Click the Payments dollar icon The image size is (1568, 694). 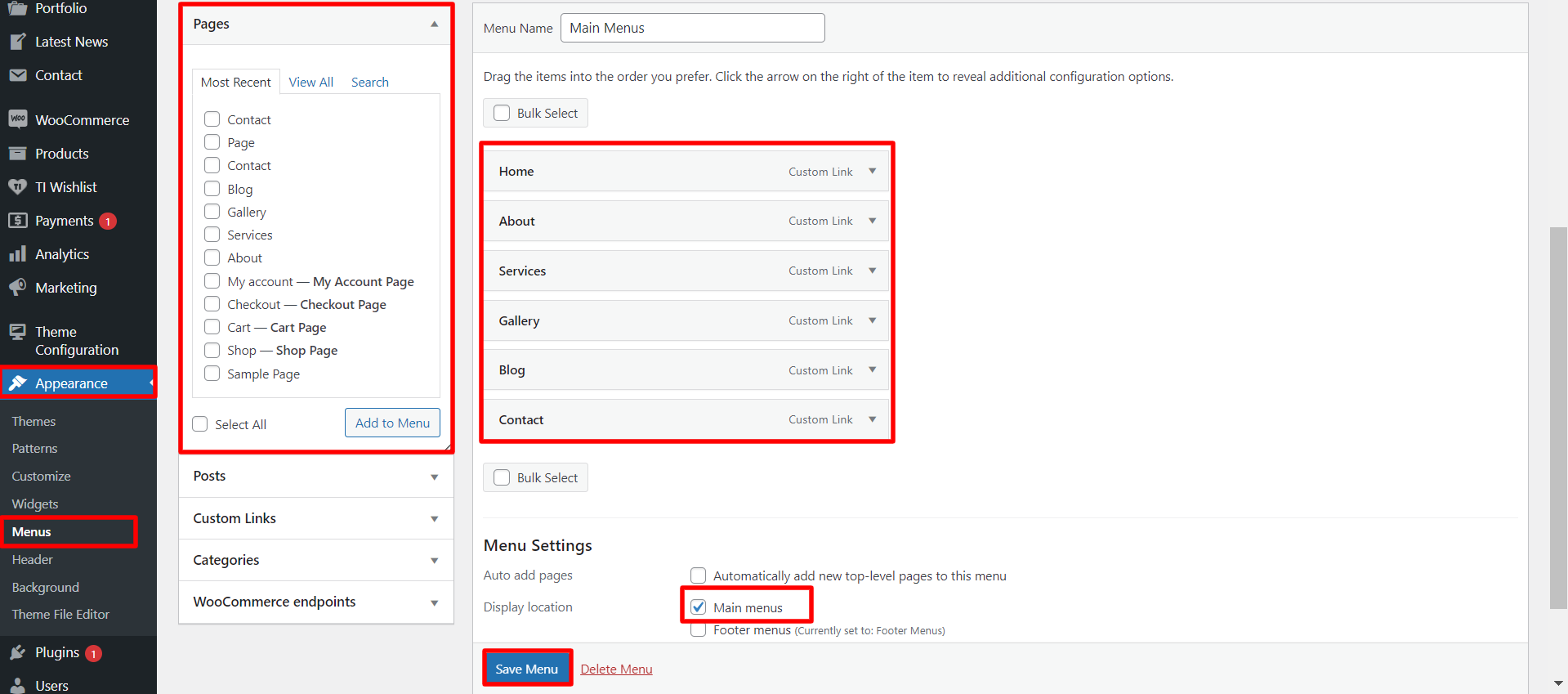(x=17, y=221)
